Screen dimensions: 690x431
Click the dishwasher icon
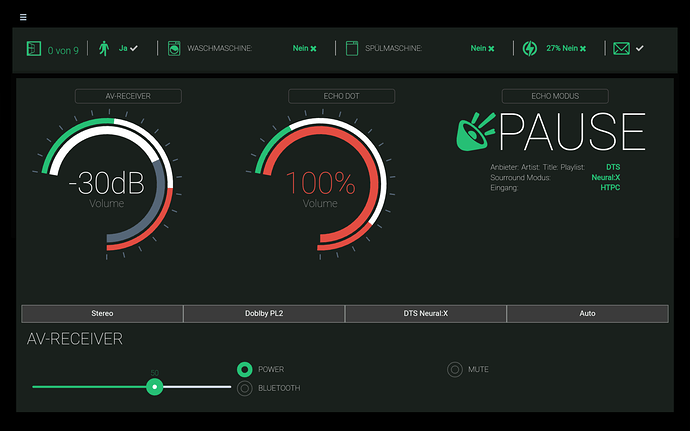point(352,48)
